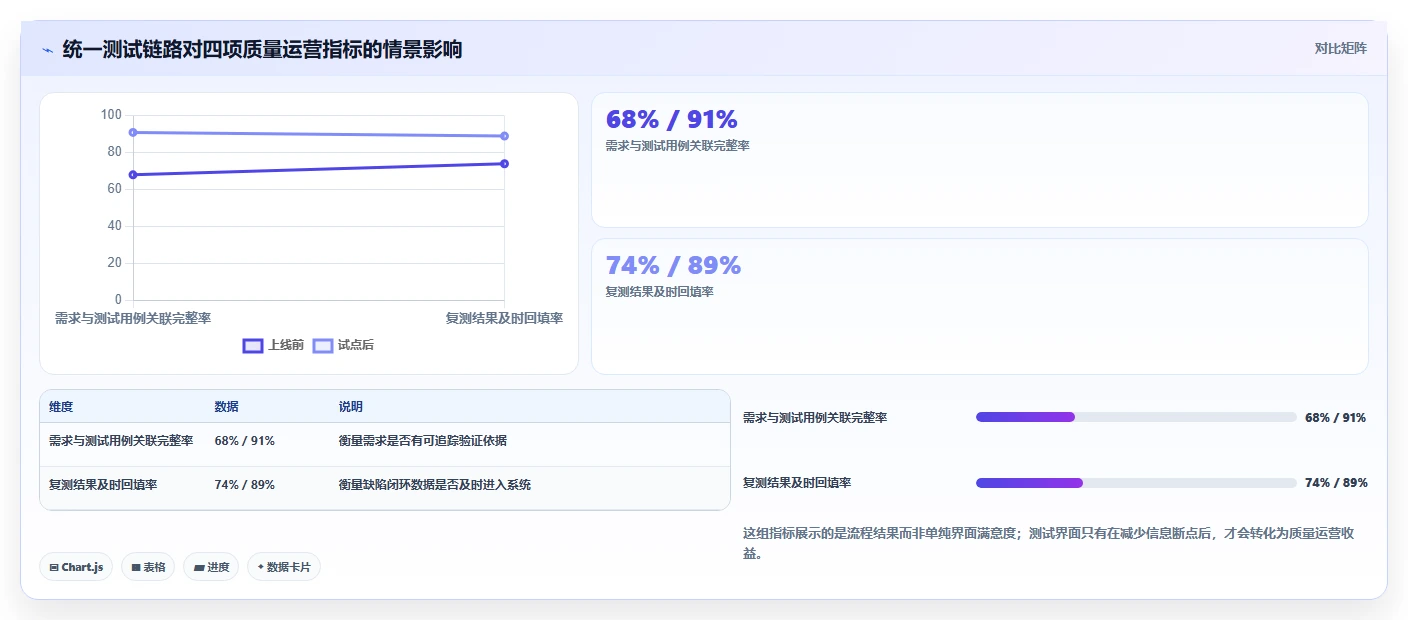Click the 表格 tag pill
Image resolution: width=1408 pixels, height=620 pixels.
tap(148, 567)
